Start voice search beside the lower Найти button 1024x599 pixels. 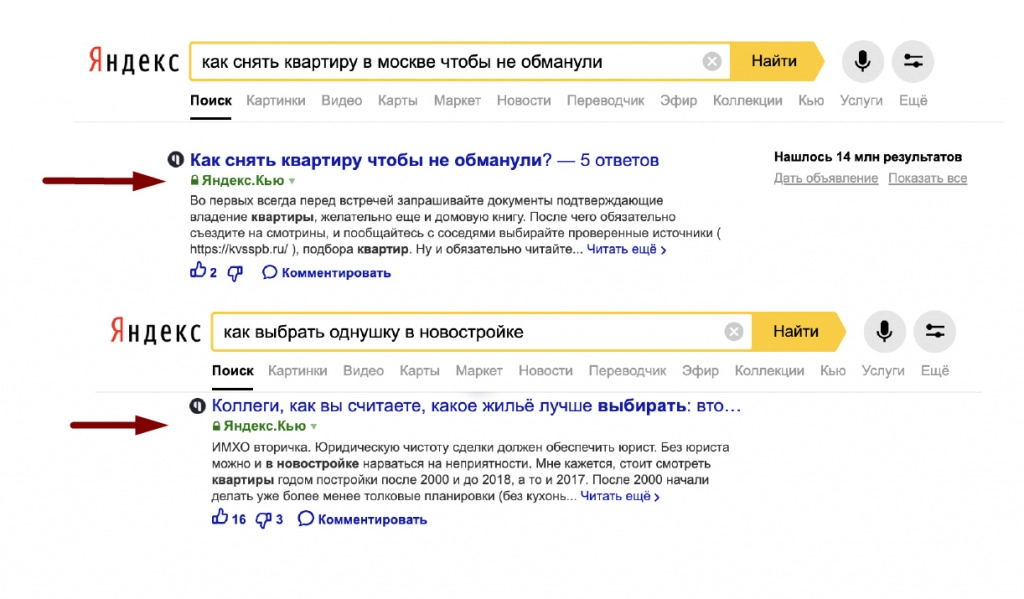coord(884,331)
